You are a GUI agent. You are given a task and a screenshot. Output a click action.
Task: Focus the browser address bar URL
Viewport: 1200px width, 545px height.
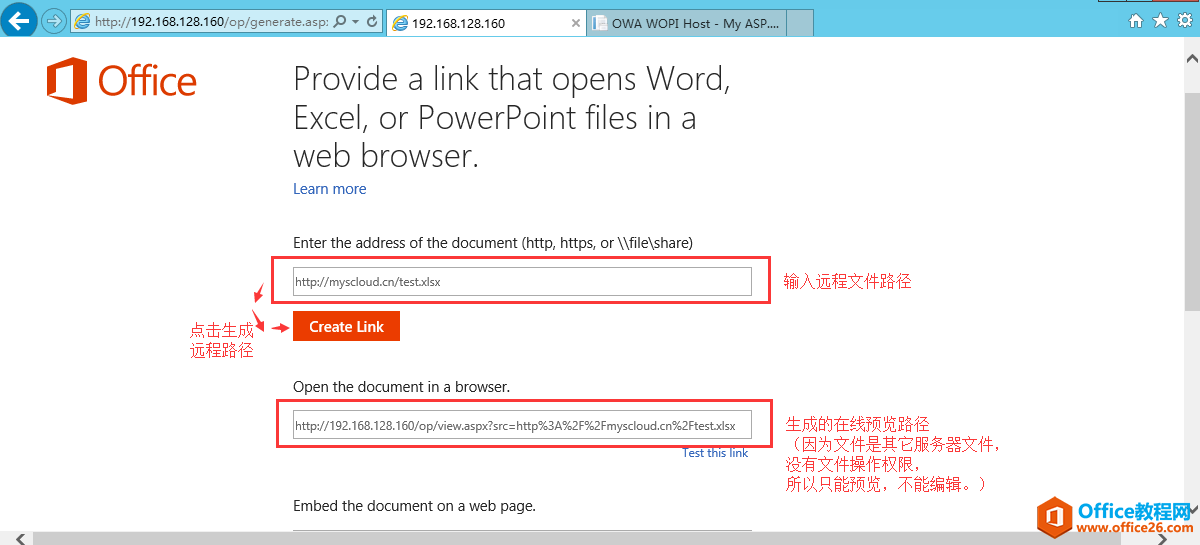click(x=210, y=21)
